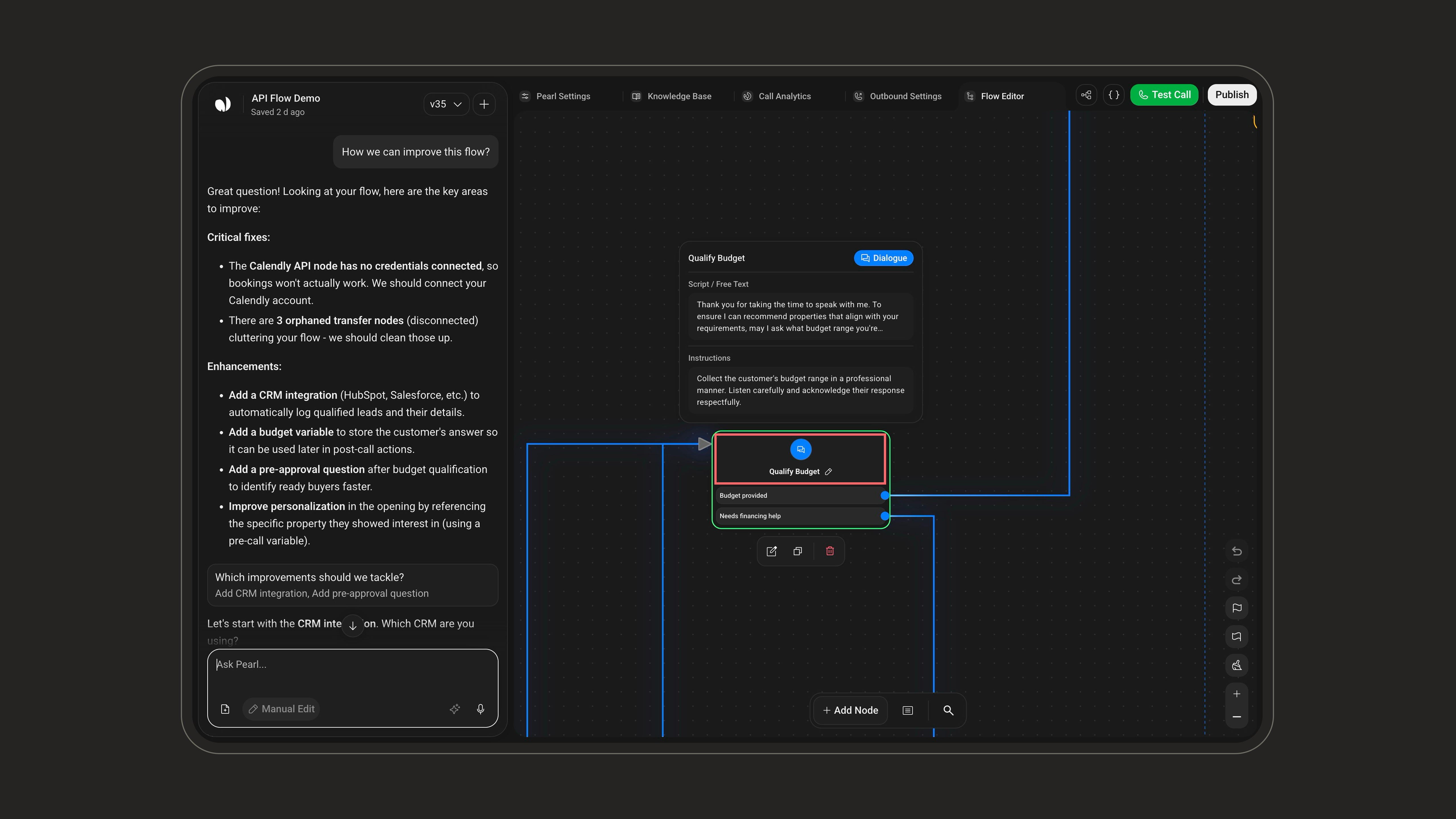This screenshot has width=1456, height=819.
Task: Click the undo arrow on the canvas
Action: pyautogui.click(x=1237, y=551)
